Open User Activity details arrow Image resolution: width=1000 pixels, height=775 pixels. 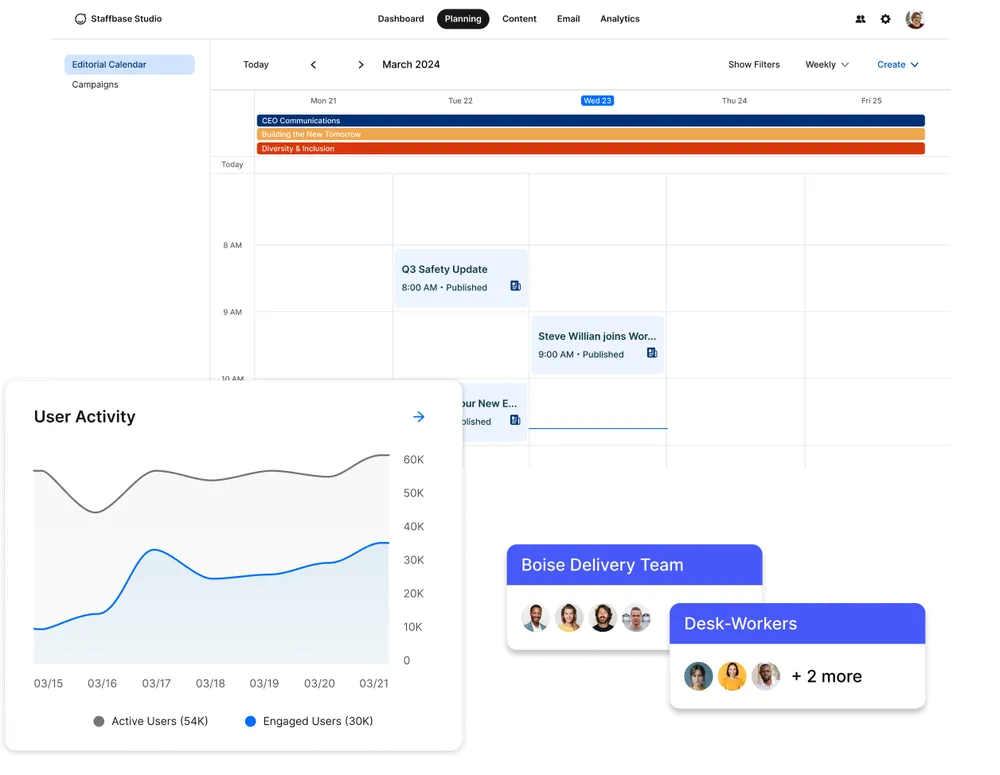tap(418, 417)
